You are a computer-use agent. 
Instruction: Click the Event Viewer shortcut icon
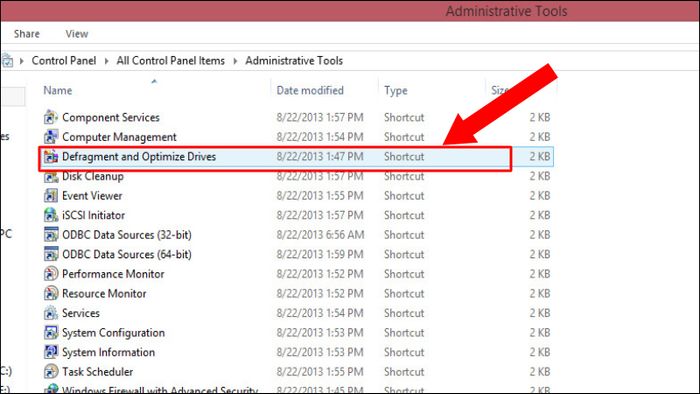[51, 196]
